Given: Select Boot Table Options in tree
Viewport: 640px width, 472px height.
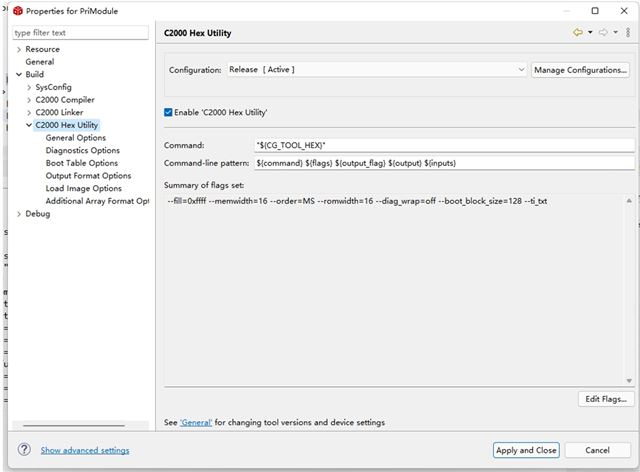Looking at the screenshot, I should pyautogui.click(x=81, y=163).
